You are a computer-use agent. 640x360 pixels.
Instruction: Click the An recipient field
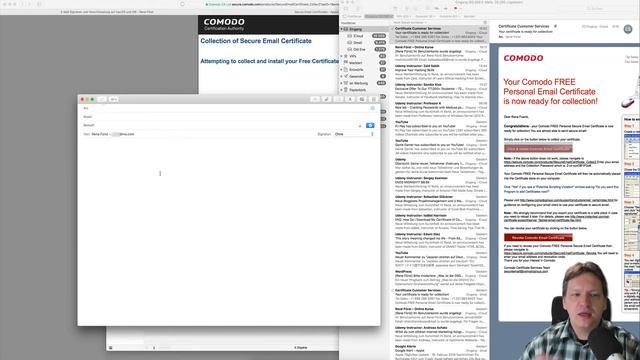(229, 108)
